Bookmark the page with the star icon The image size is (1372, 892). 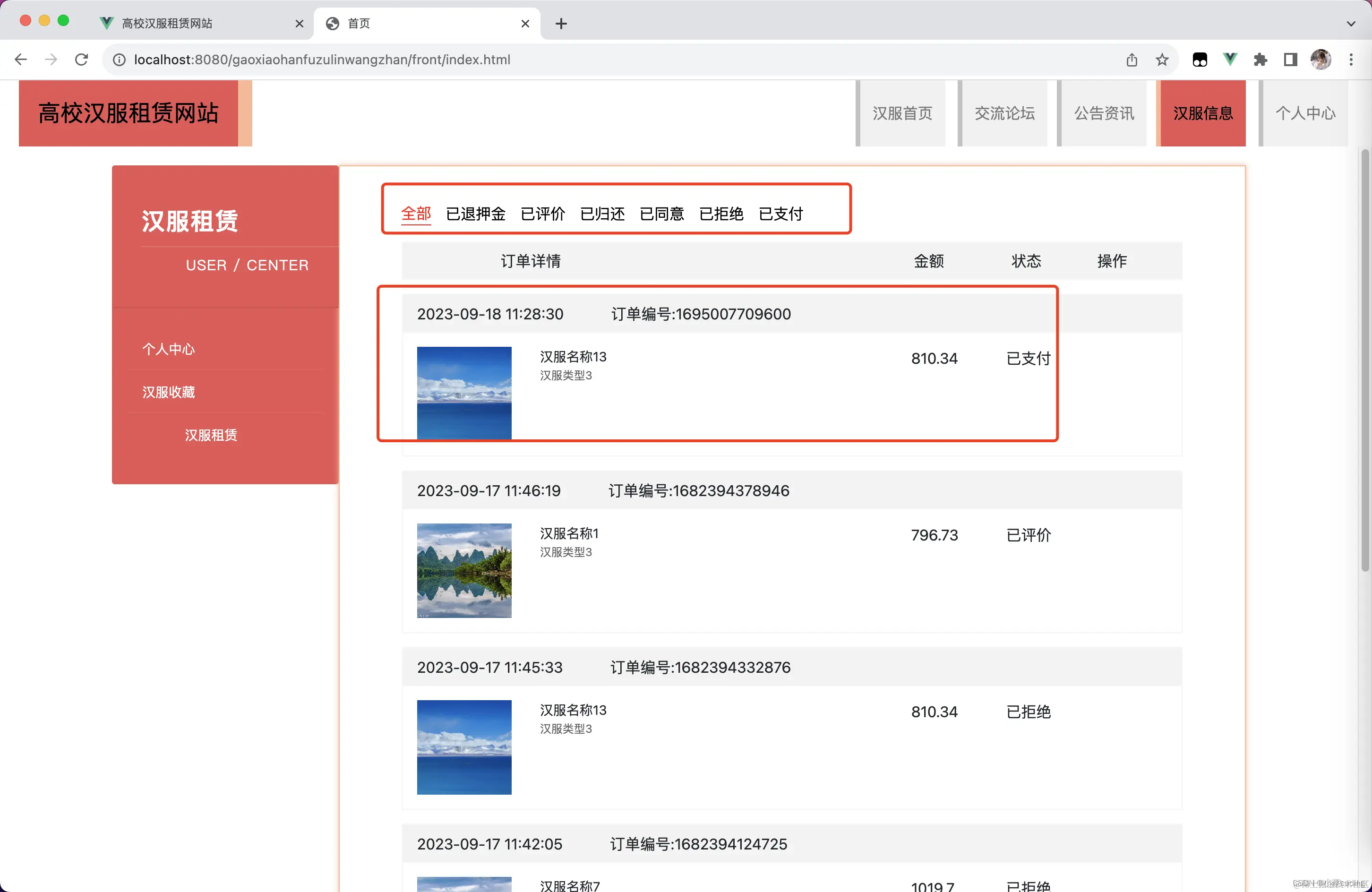click(x=1162, y=60)
